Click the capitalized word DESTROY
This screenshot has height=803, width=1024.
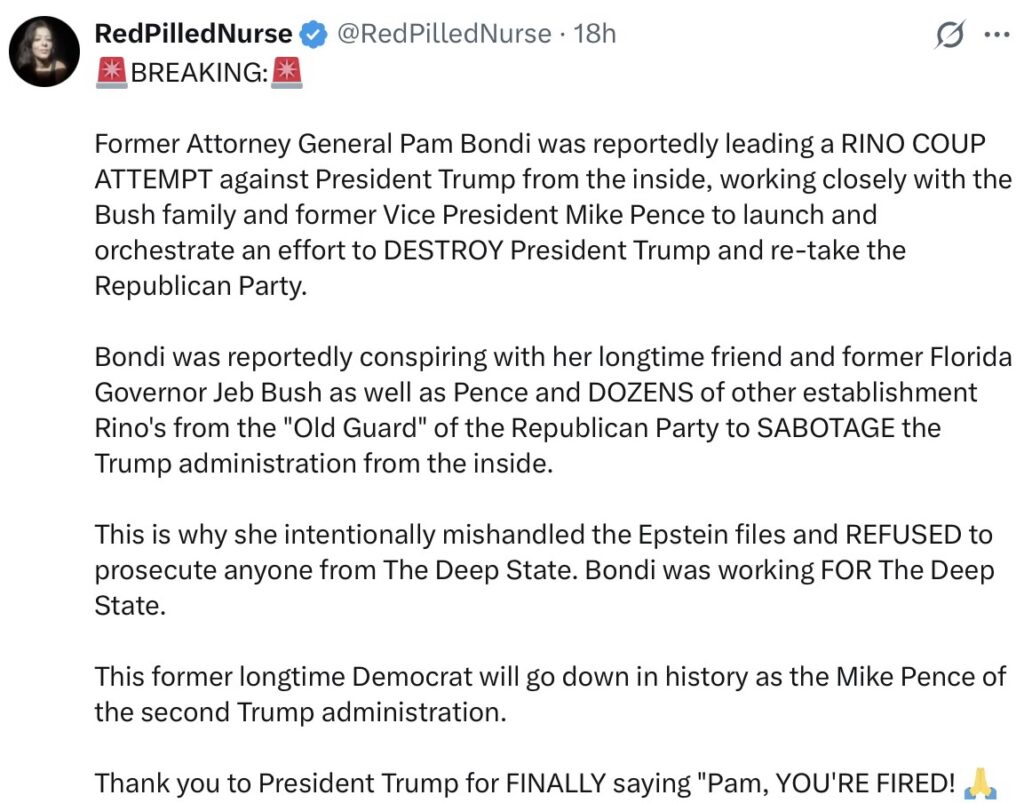[443, 250]
